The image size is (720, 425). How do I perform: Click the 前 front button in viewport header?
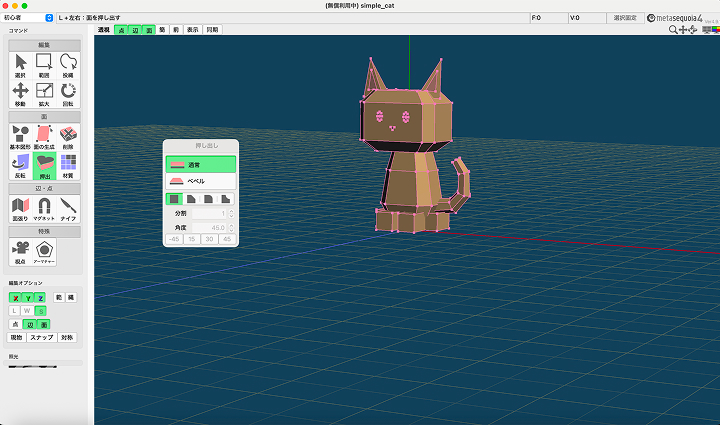click(176, 30)
